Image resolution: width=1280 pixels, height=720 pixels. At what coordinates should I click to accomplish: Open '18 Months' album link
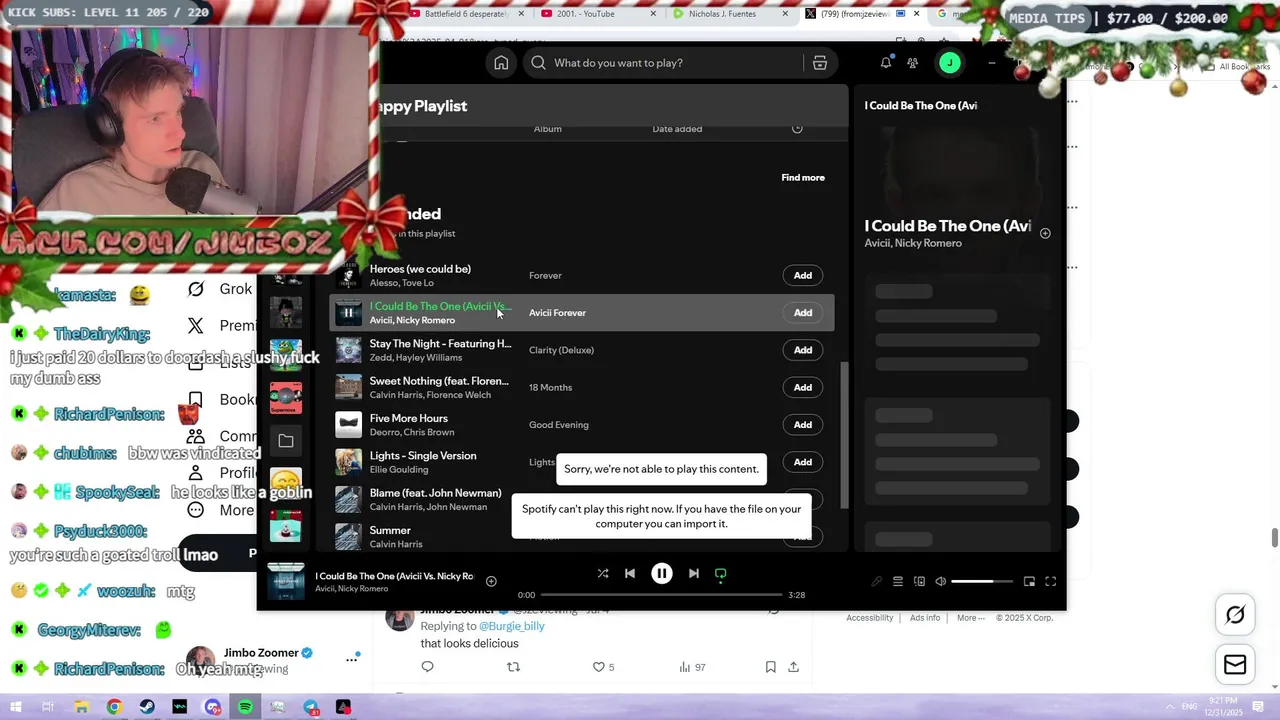point(550,388)
